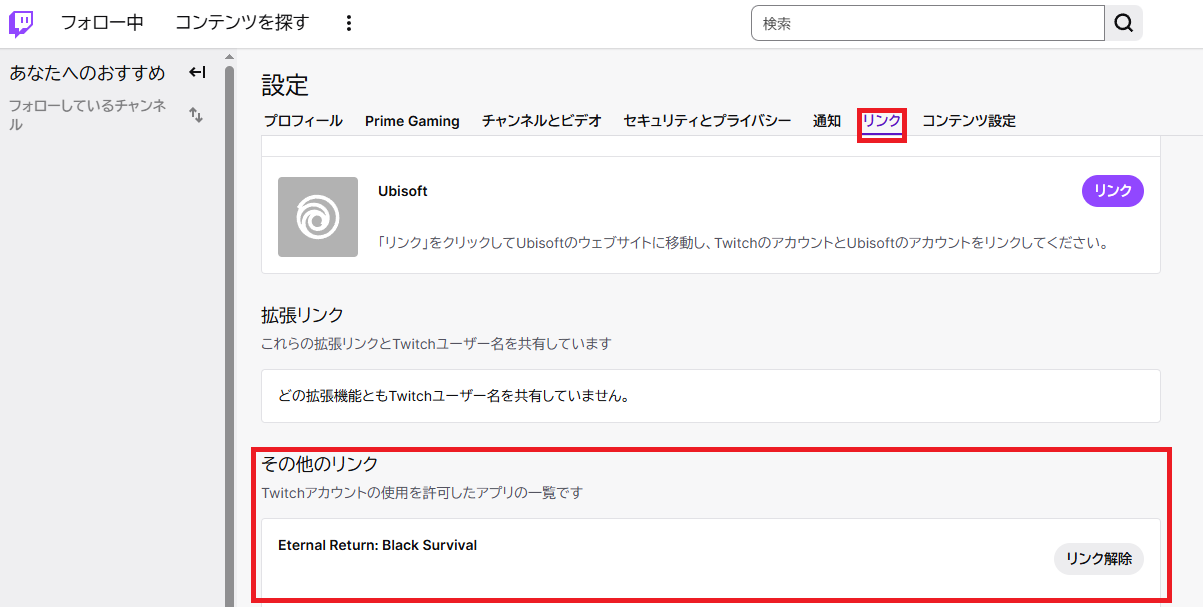The height and width of the screenshot is (607, 1203).
Task: Open the three-dot more options menu
Action: pos(348,23)
